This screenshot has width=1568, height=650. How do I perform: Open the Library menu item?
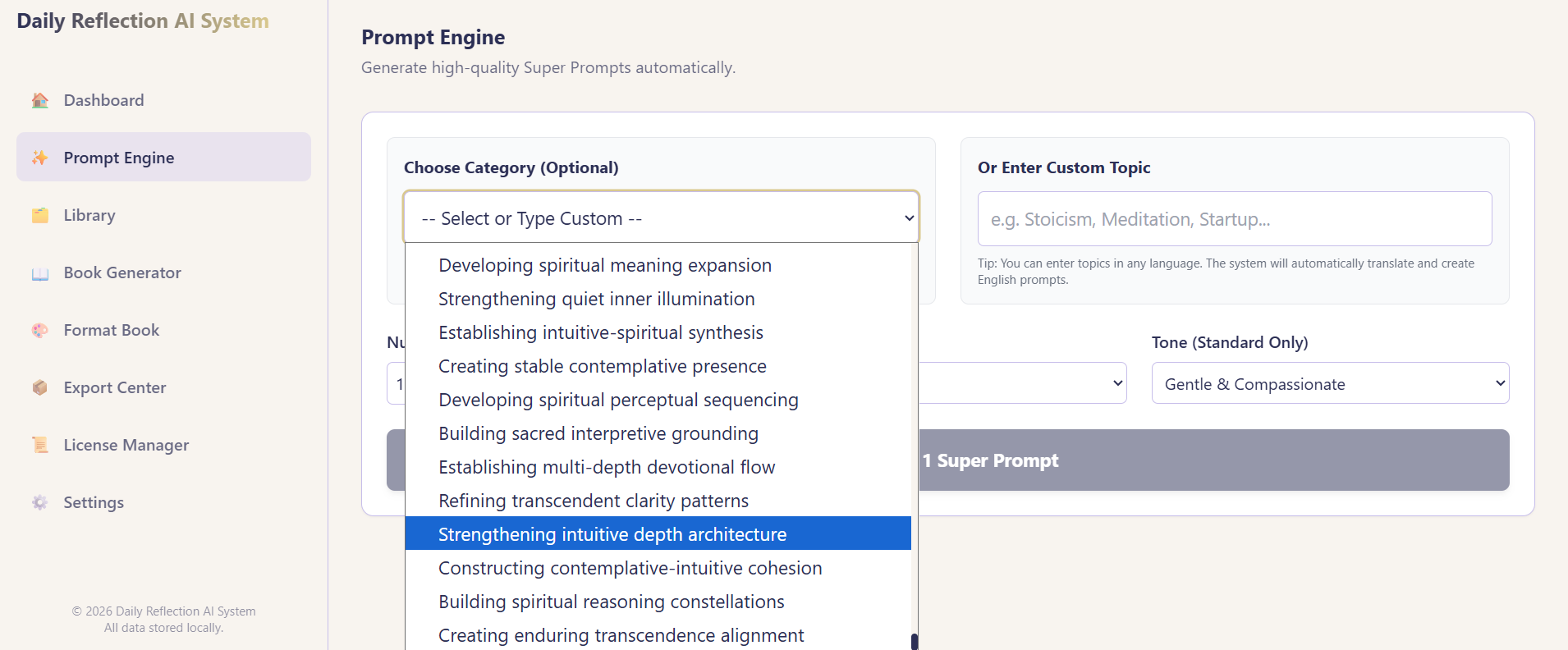pyautogui.click(x=89, y=215)
